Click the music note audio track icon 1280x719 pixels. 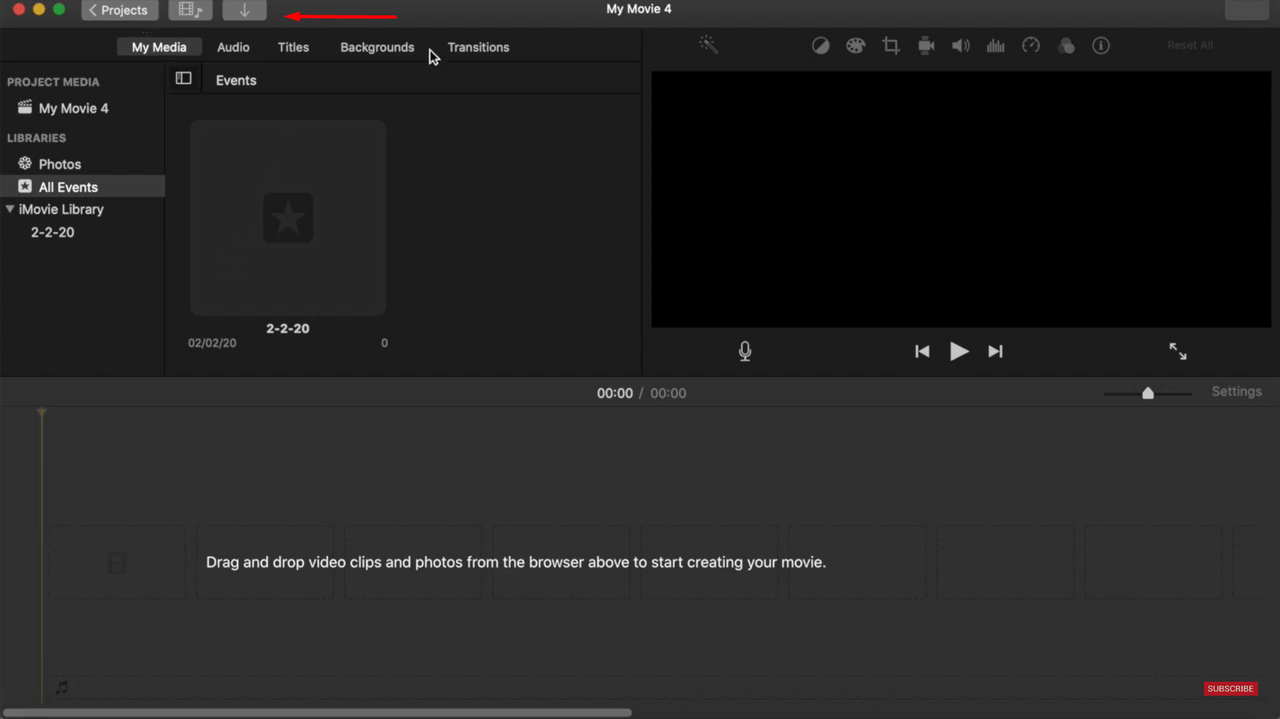62,688
